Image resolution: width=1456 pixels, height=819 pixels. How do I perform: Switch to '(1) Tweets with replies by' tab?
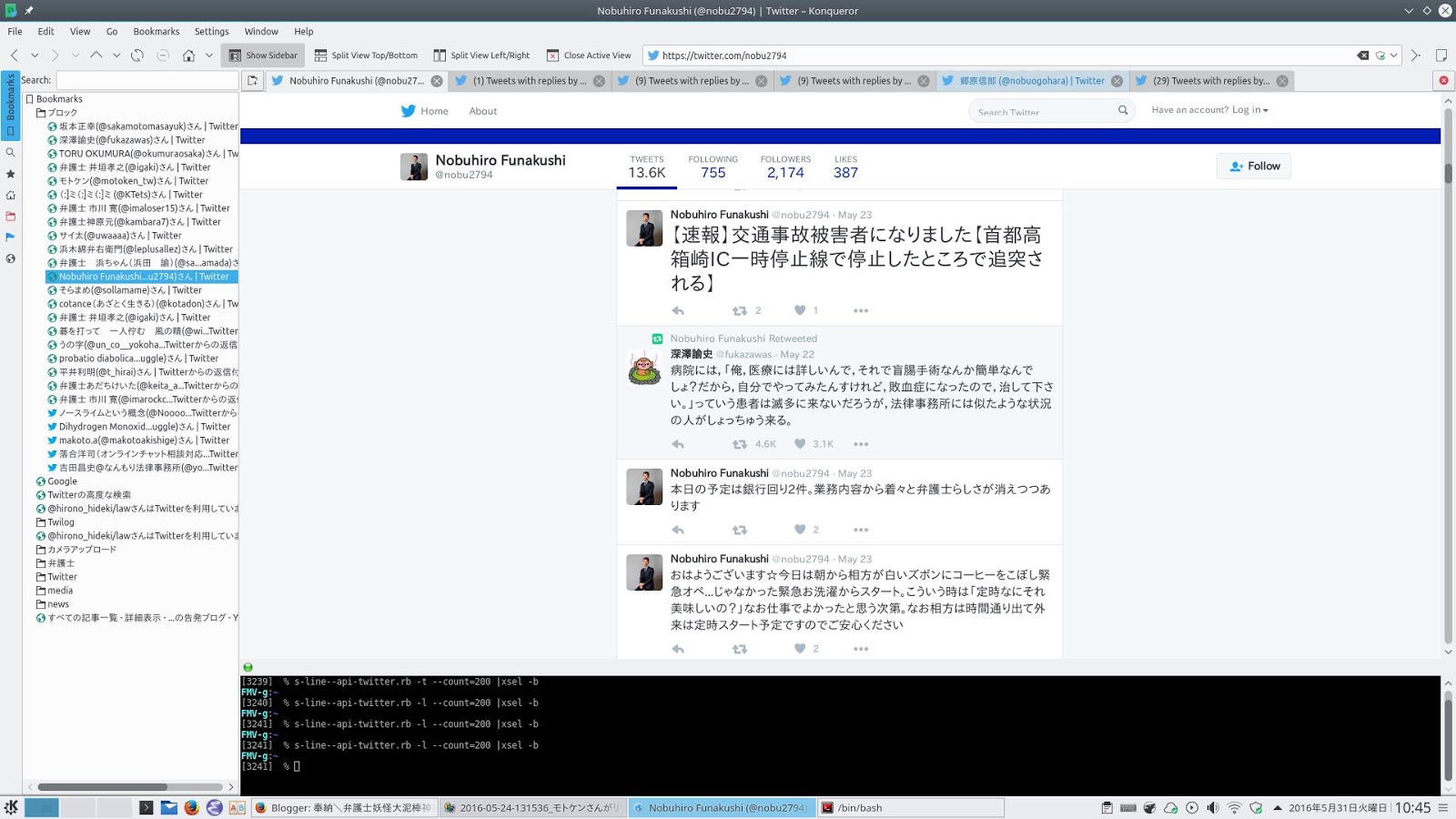click(x=529, y=80)
